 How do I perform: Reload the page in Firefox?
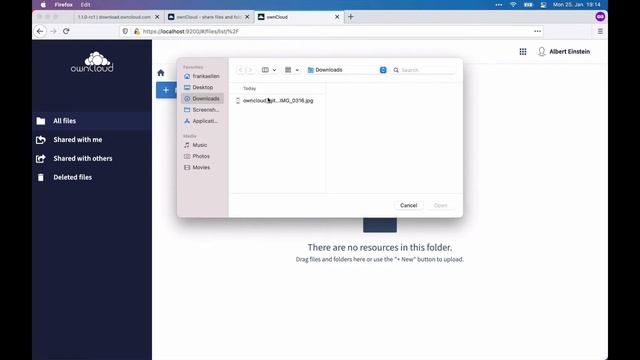click(x=66, y=31)
